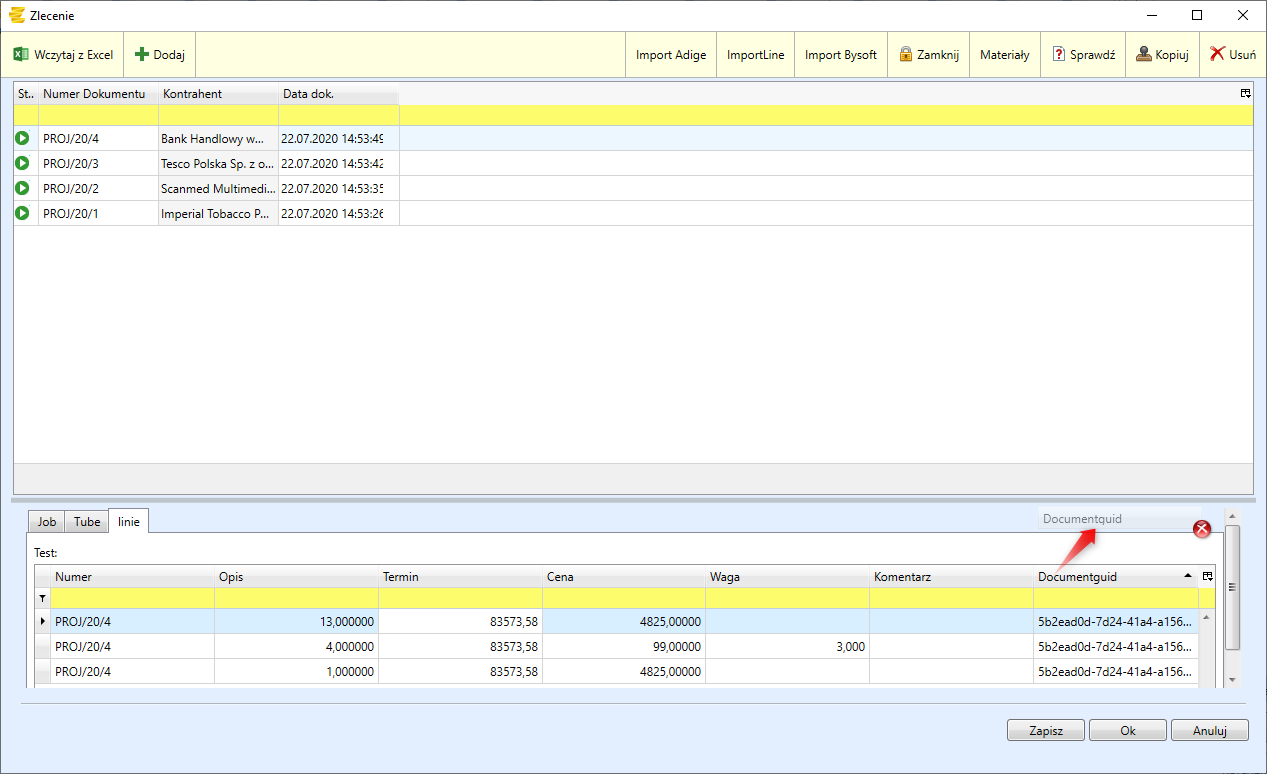Click the Excel icon for Wczytaj z Excel

pos(21,54)
